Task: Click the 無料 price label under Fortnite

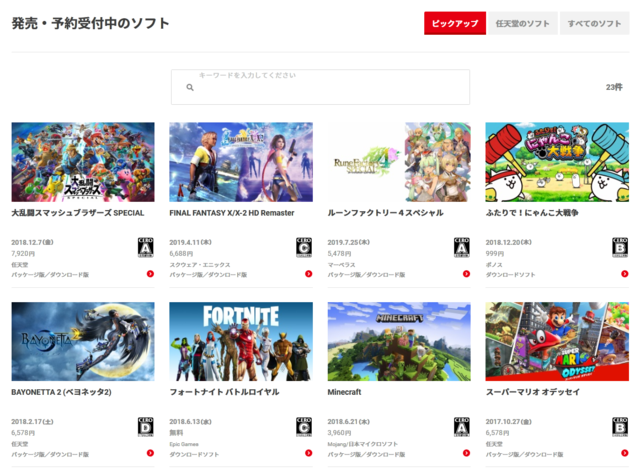Action: [176, 432]
